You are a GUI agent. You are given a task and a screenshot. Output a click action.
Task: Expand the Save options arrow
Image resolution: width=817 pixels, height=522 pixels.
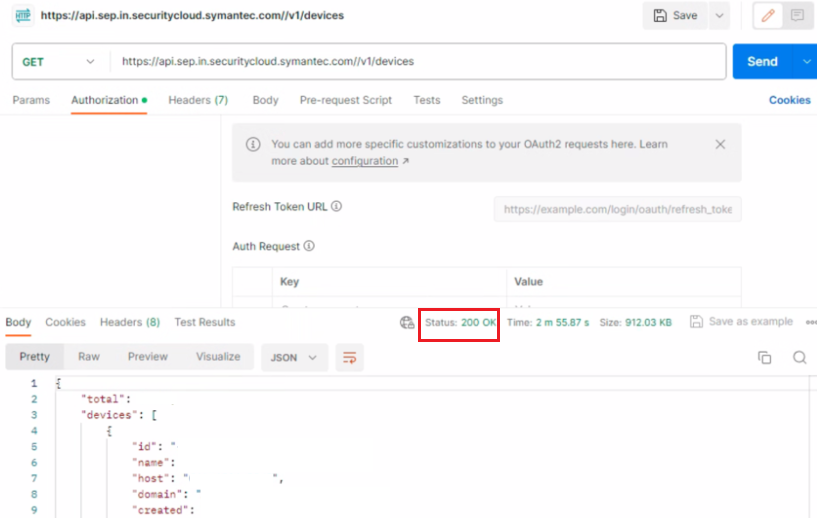719,16
